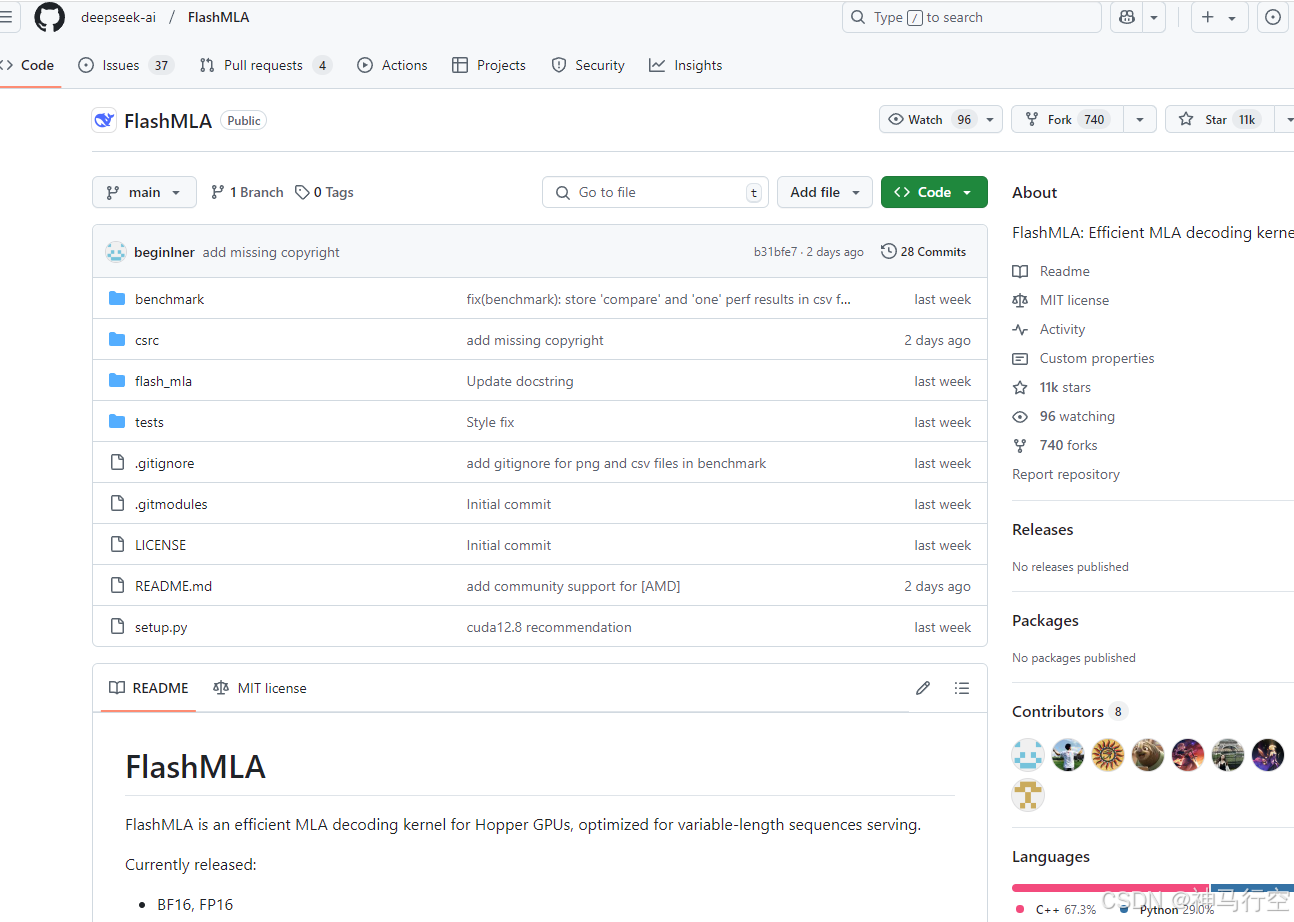Switch to the Security tab
The width and height of the screenshot is (1294, 922).
[588, 65]
